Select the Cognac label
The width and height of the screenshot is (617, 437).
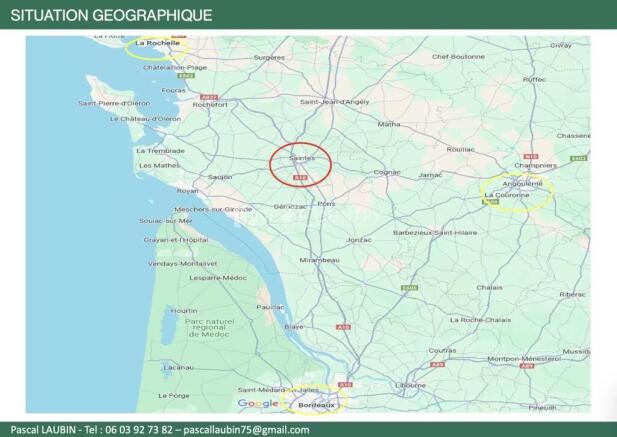coord(387,172)
